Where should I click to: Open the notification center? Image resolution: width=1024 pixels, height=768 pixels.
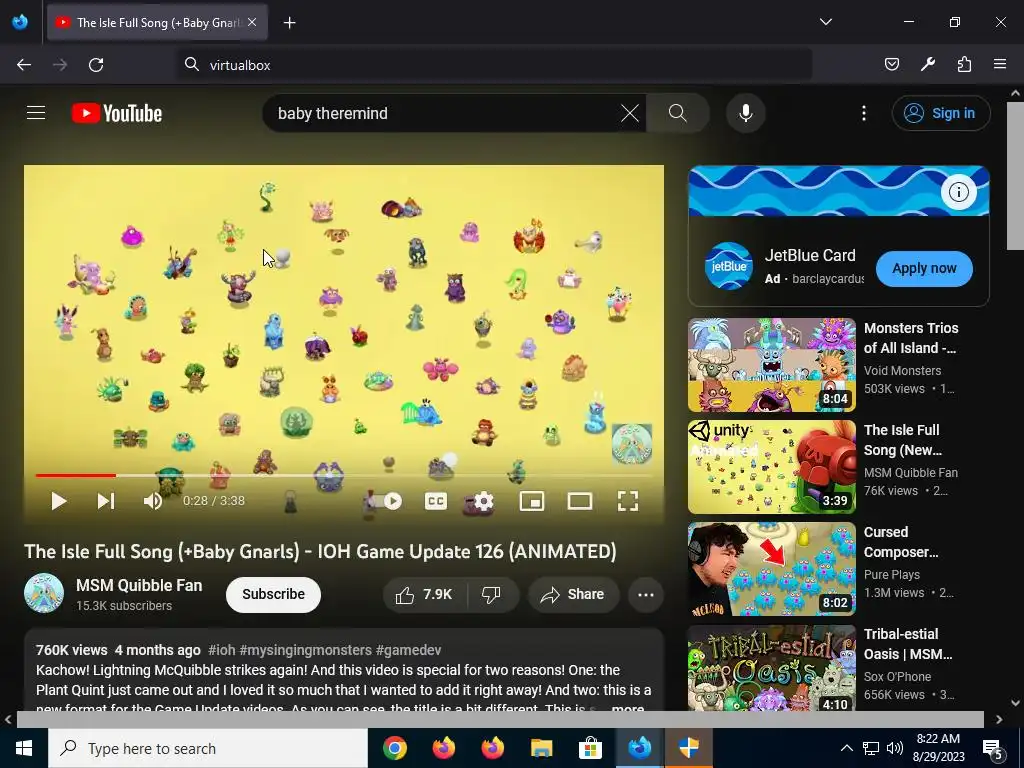coord(993,748)
